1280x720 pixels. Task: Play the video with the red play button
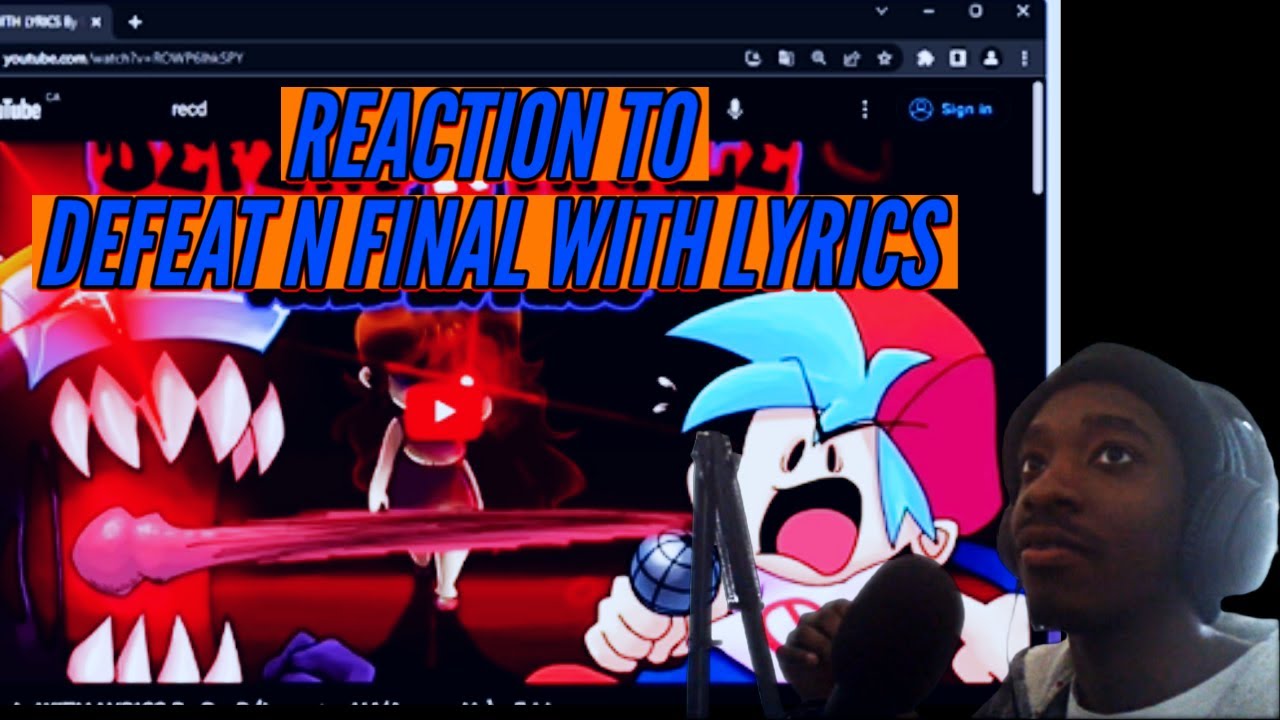coord(444,411)
